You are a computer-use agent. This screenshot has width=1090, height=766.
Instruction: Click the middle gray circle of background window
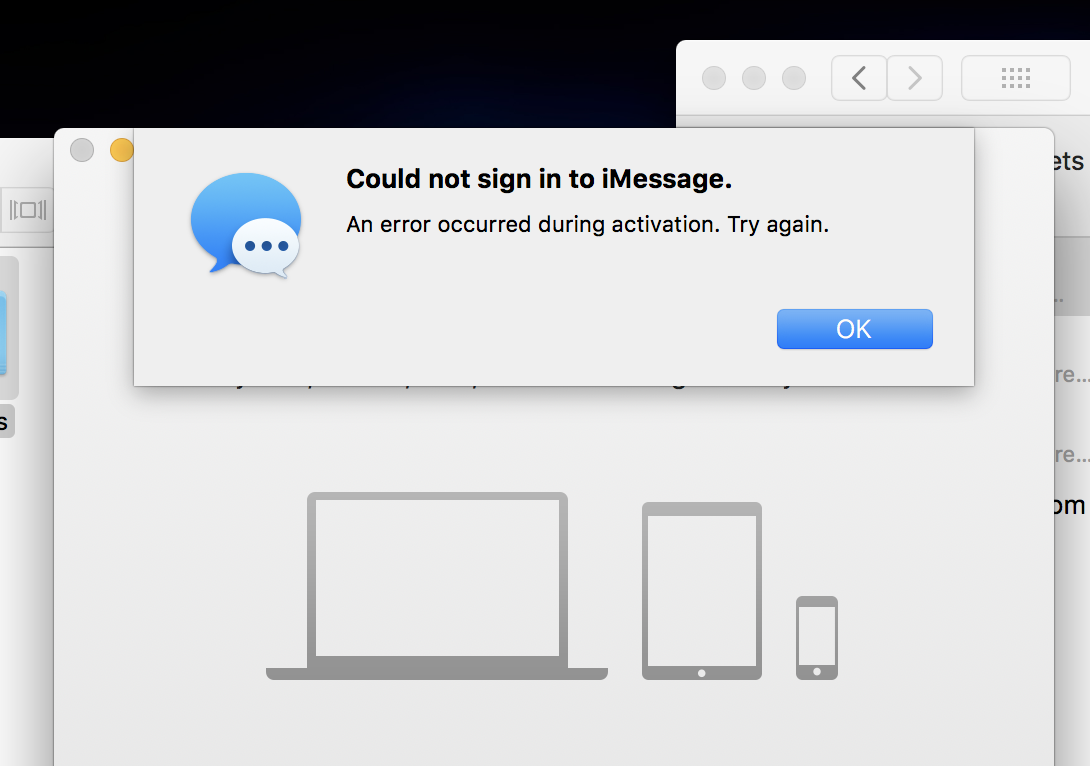pyautogui.click(x=754, y=78)
